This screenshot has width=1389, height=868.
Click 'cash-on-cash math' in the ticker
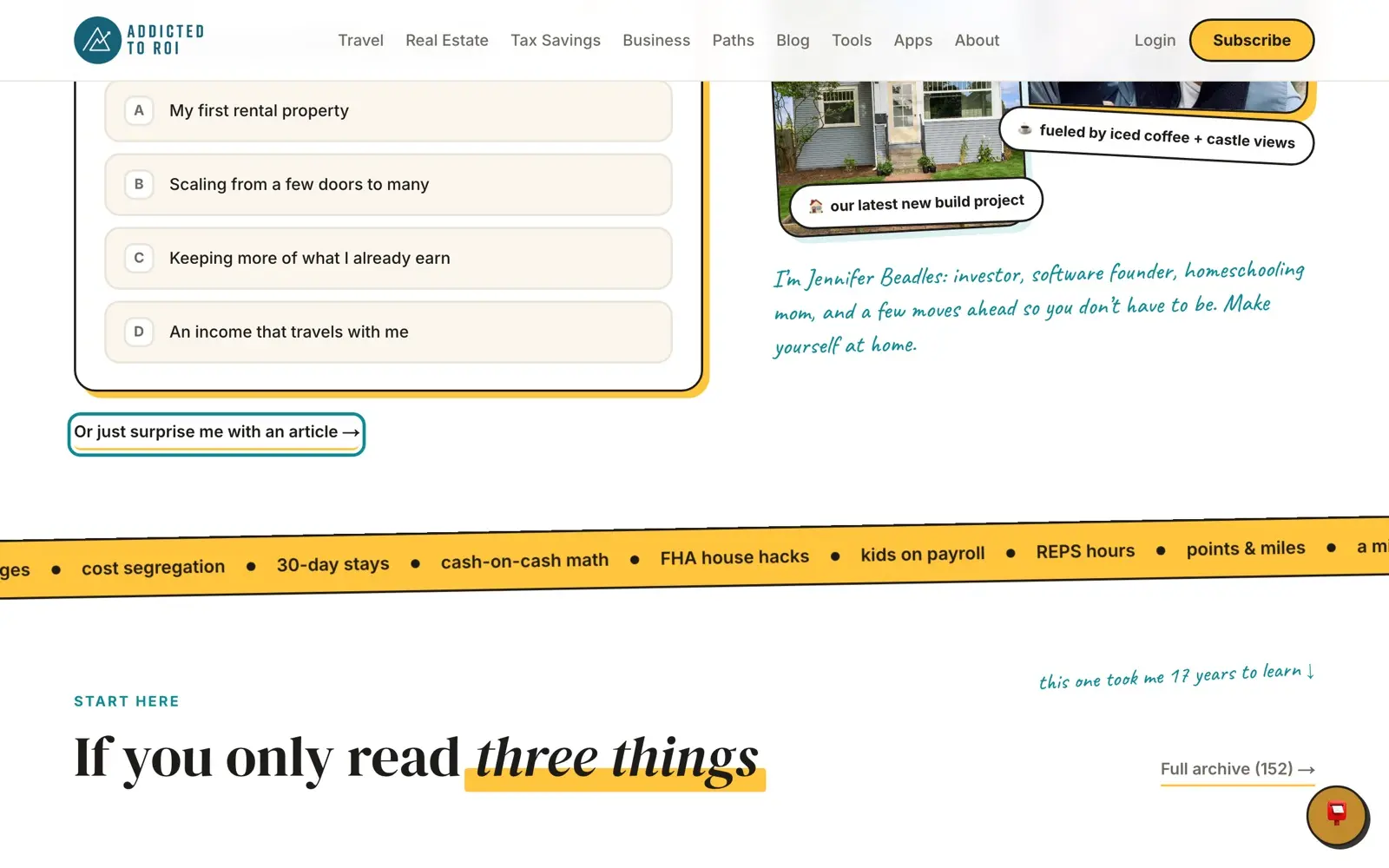coord(524,561)
